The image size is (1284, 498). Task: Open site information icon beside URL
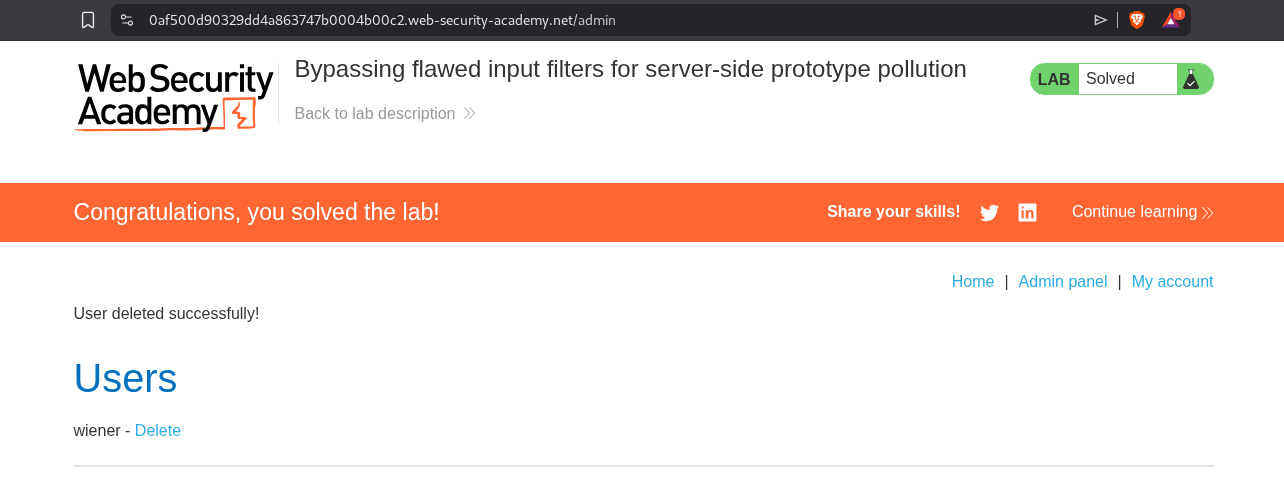coord(127,20)
